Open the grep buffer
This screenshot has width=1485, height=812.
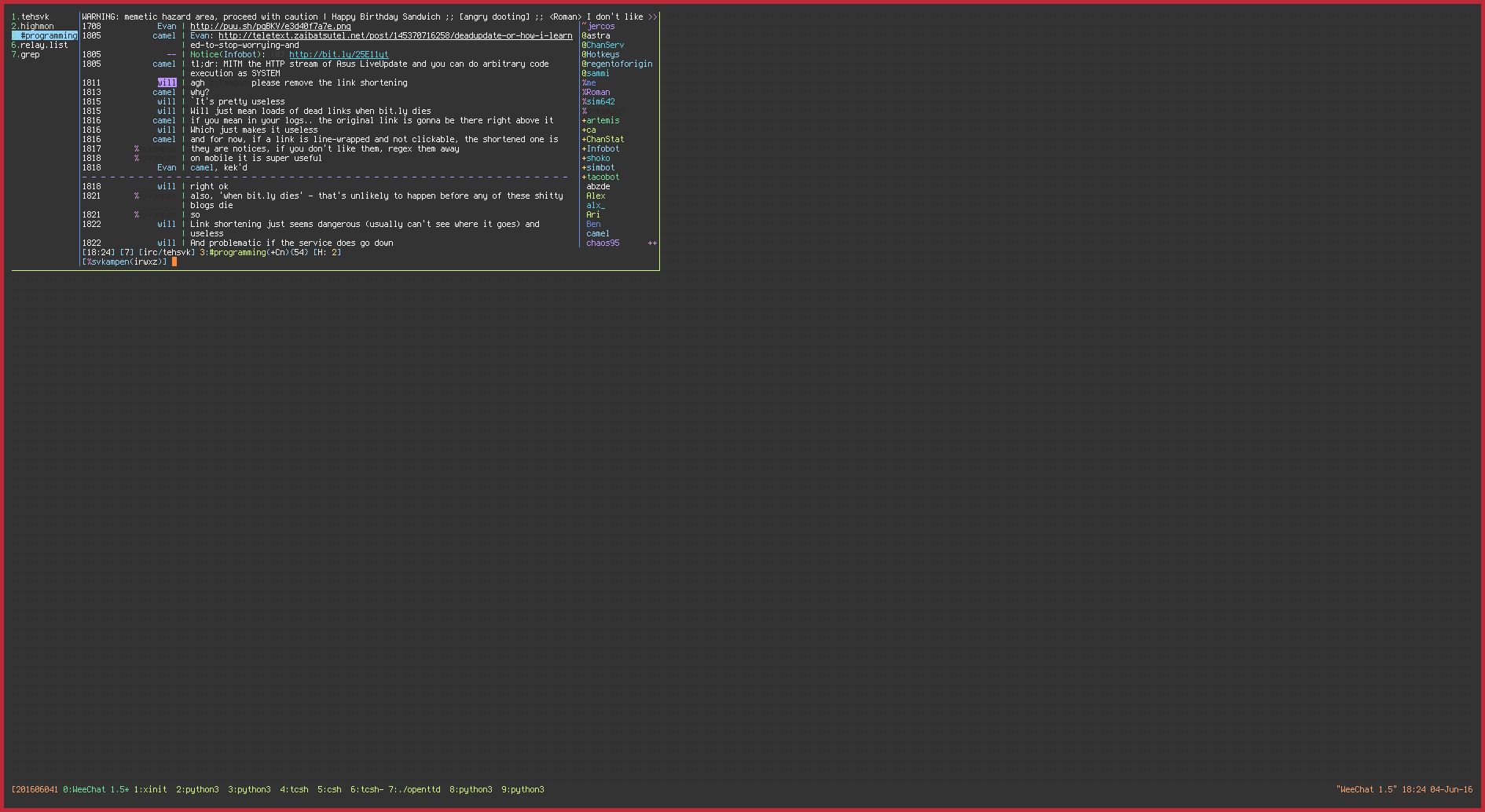click(30, 54)
